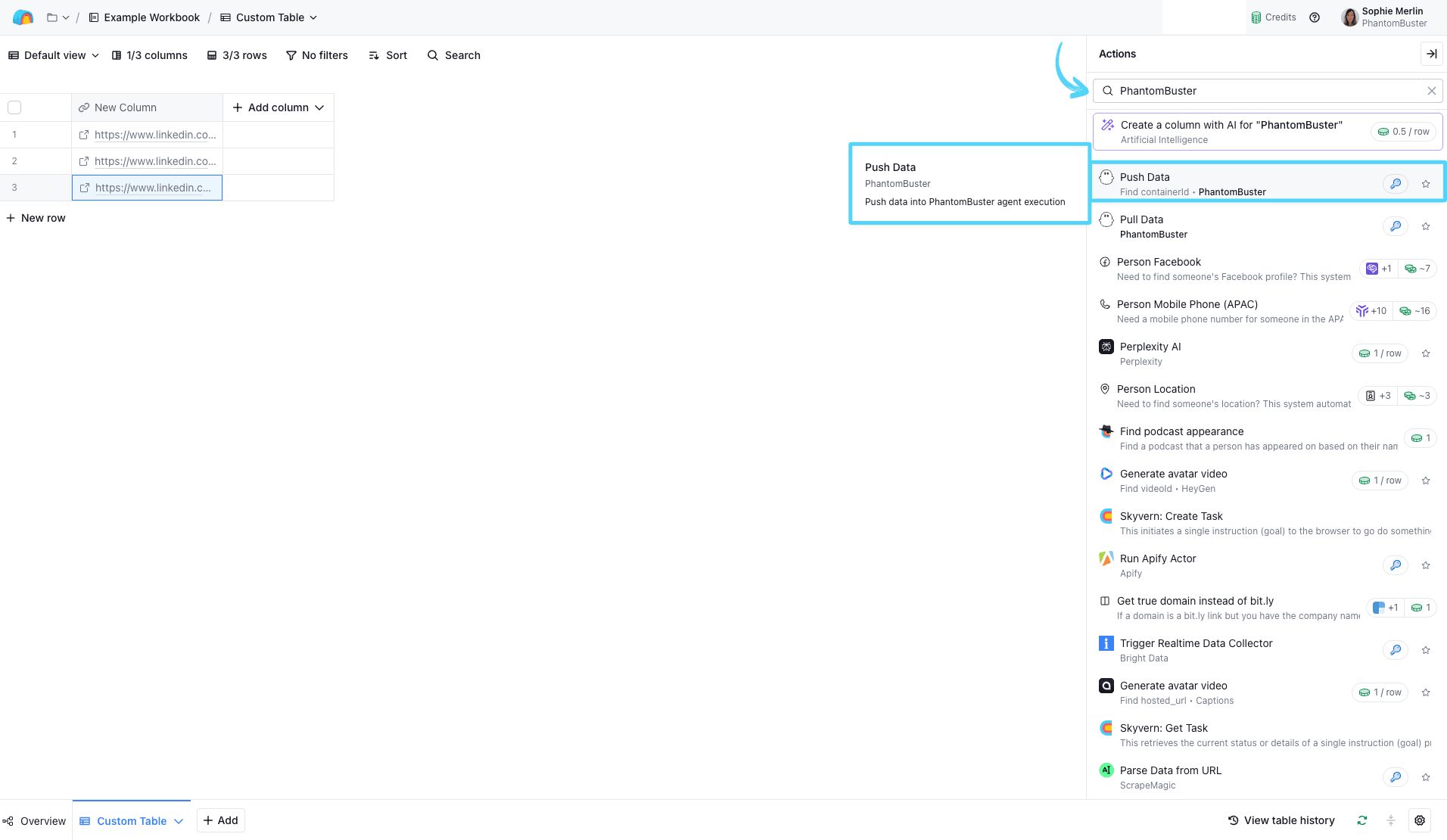
Task: Click the key icon for Run Apify Actor
Action: click(1396, 565)
